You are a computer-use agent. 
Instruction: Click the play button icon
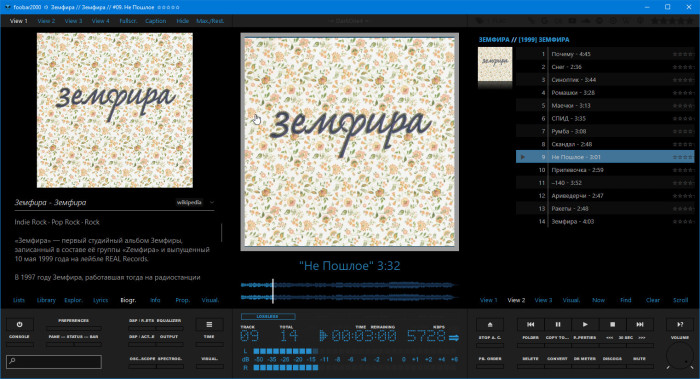585,325
